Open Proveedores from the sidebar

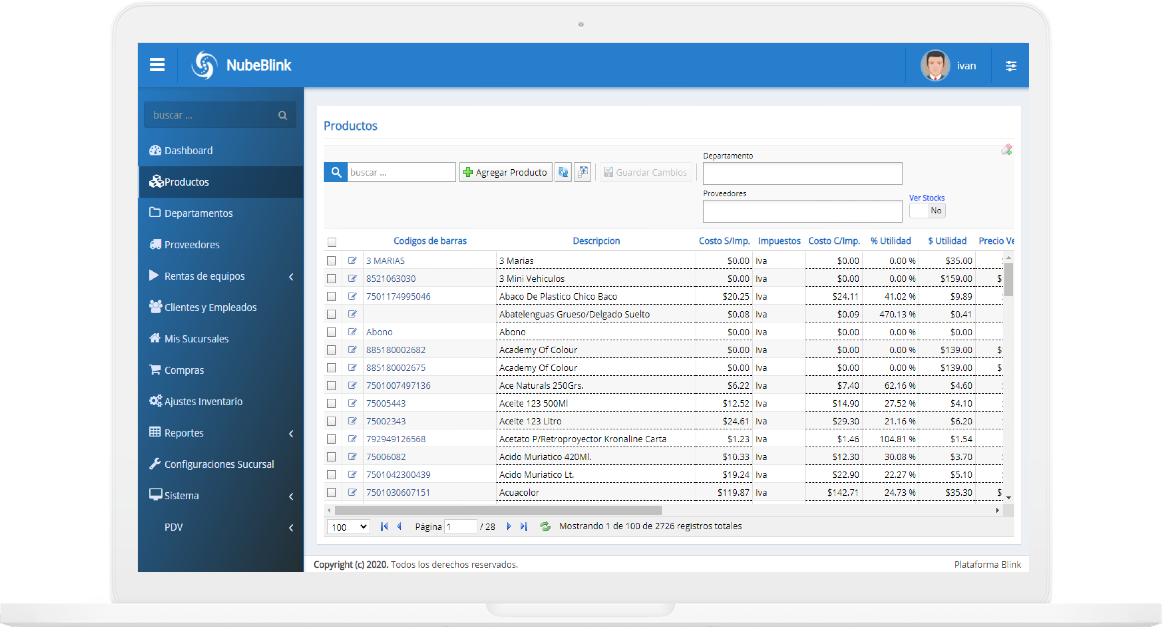coord(192,244)
